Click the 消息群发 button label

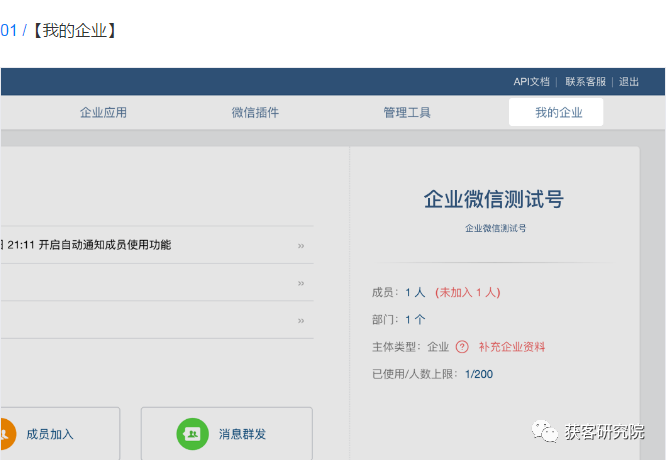(x=242, y=434)
